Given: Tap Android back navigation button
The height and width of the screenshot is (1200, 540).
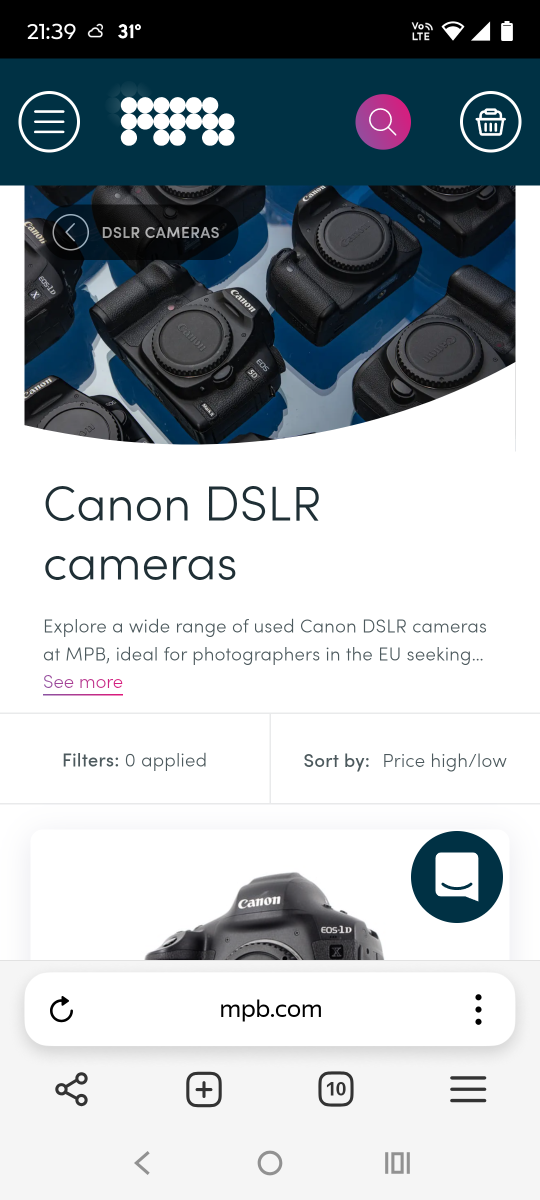Looking at the screenshot, I should pos(142,1162).
